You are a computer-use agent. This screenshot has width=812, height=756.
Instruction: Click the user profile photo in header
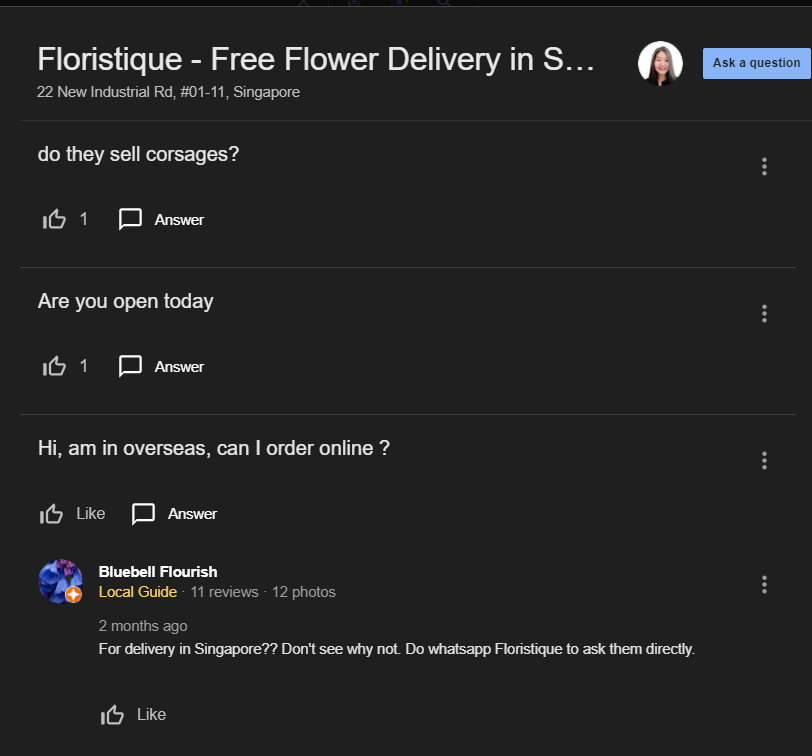click(x=660, y=63)
